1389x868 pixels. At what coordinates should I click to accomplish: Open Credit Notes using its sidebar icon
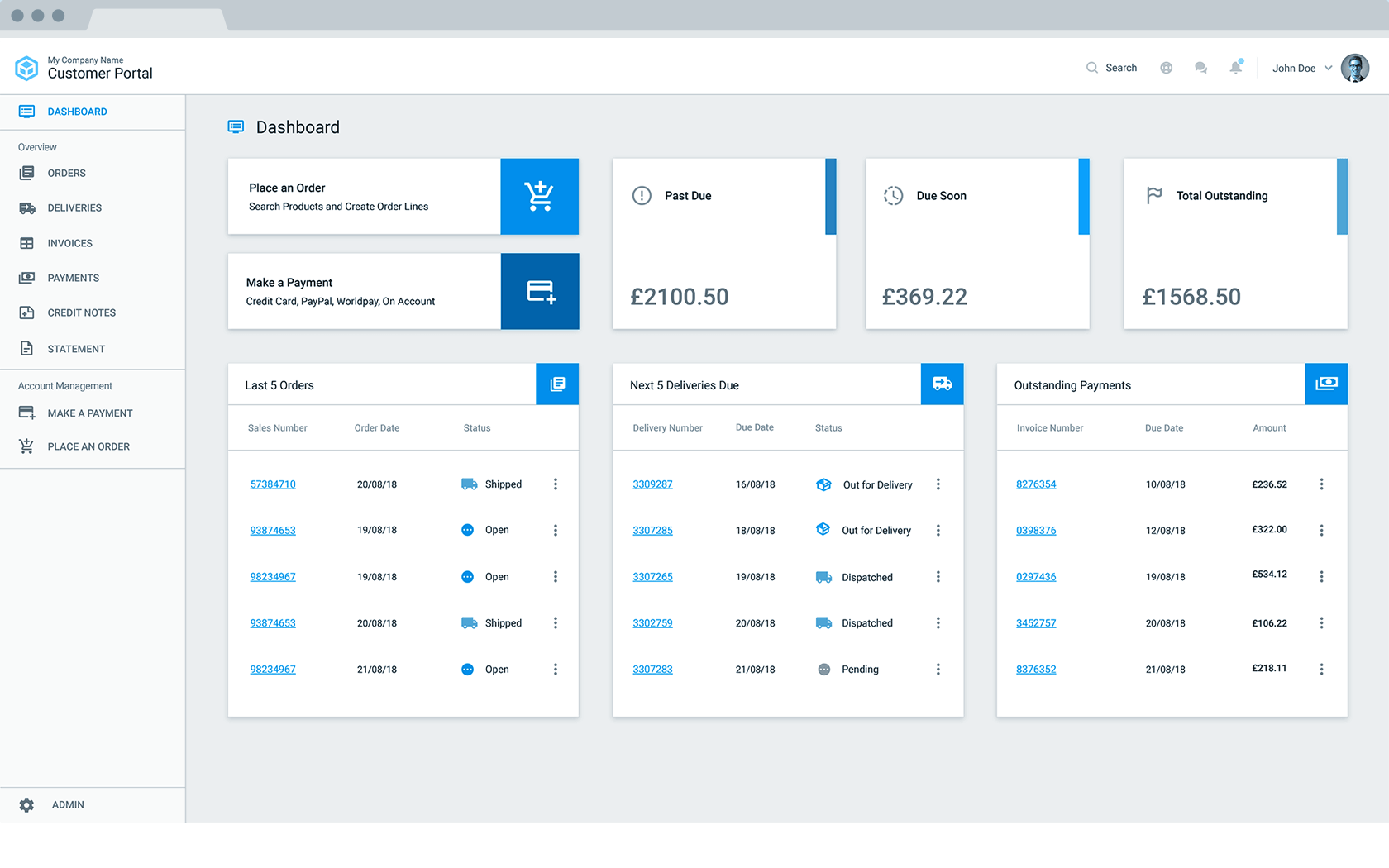tap(27, 312)
